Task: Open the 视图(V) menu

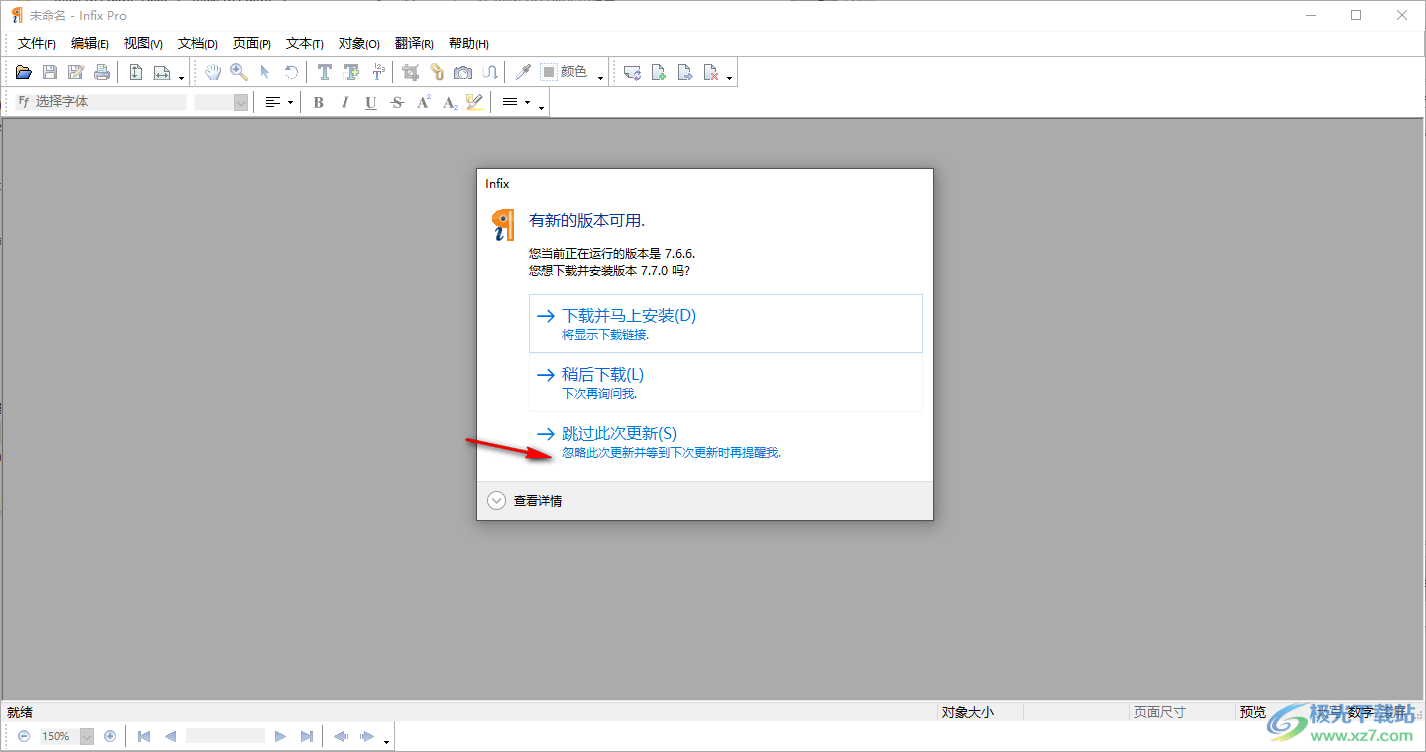Action: click(143, 44)
